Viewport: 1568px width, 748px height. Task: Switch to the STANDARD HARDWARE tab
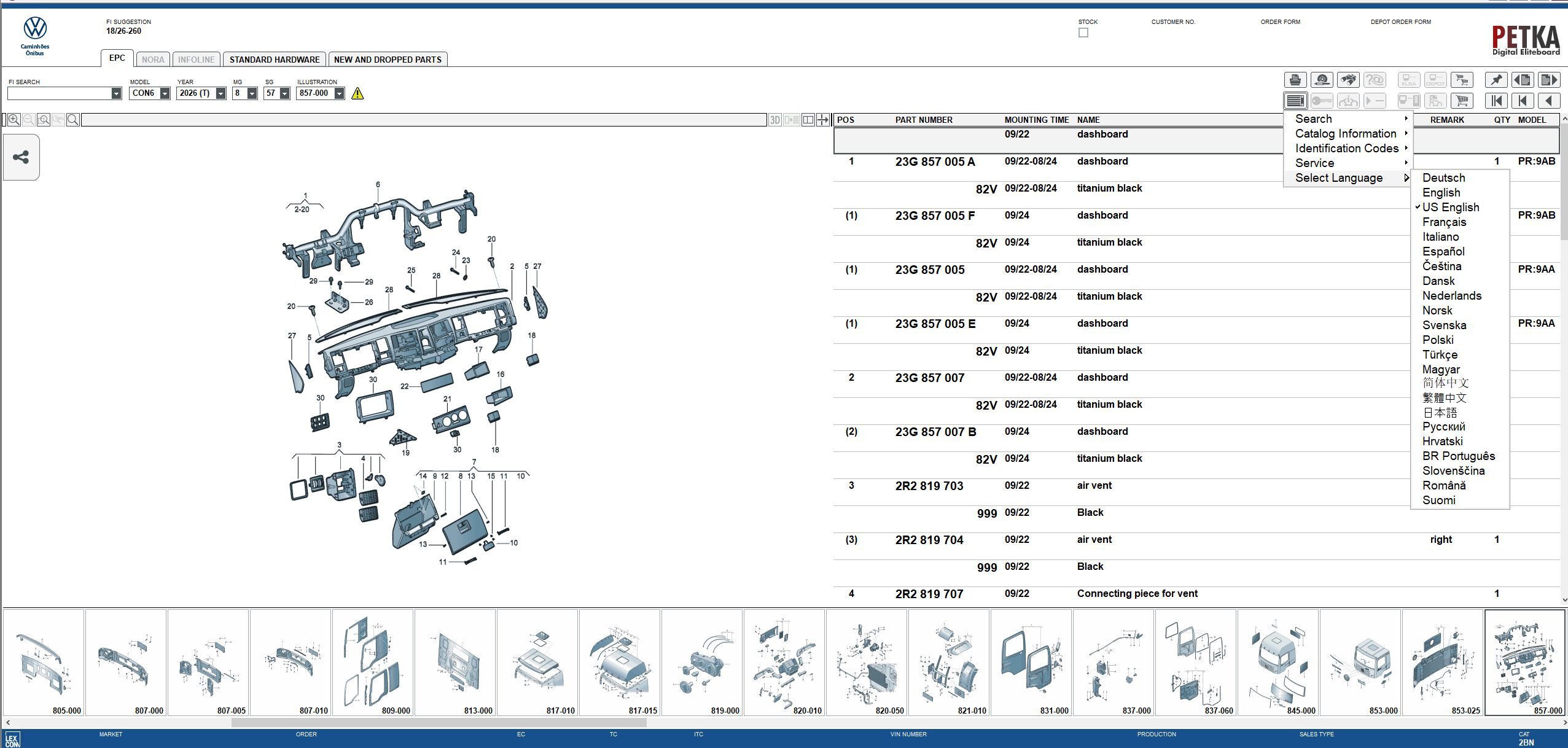[275, 60]
